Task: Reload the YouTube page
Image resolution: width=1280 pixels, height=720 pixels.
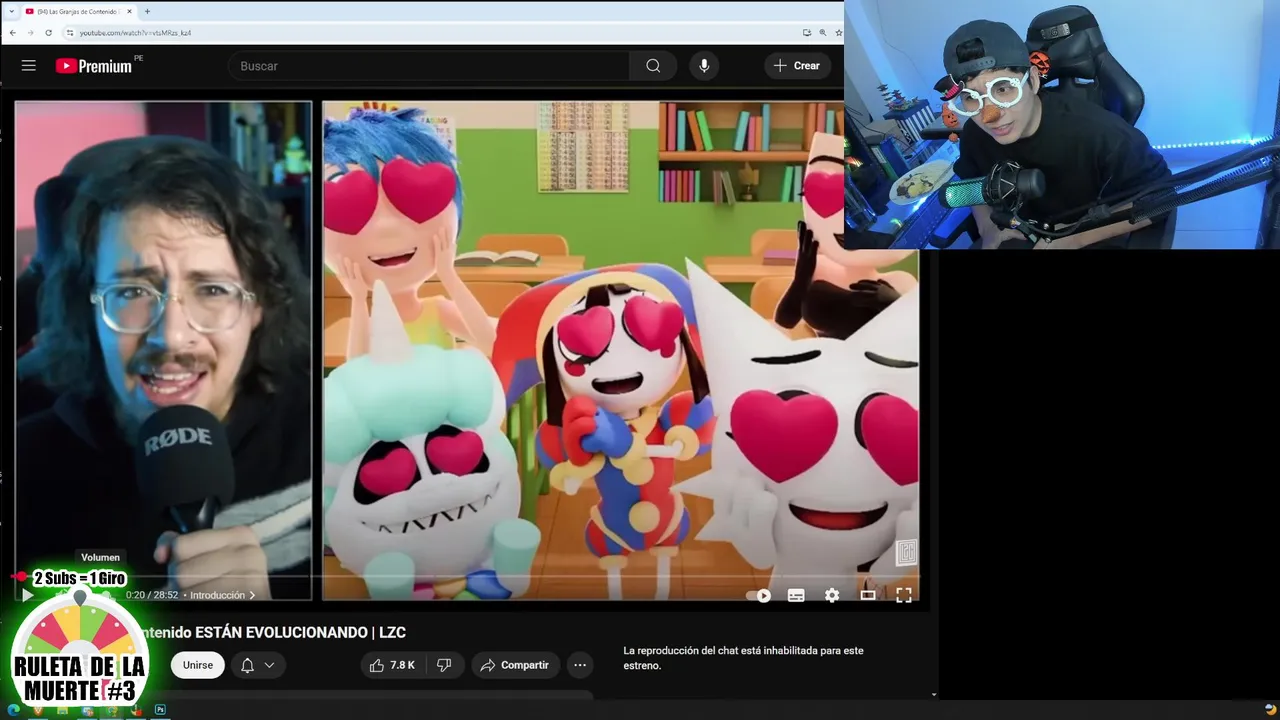Action: pyautogui.click(x=48, y=33)
